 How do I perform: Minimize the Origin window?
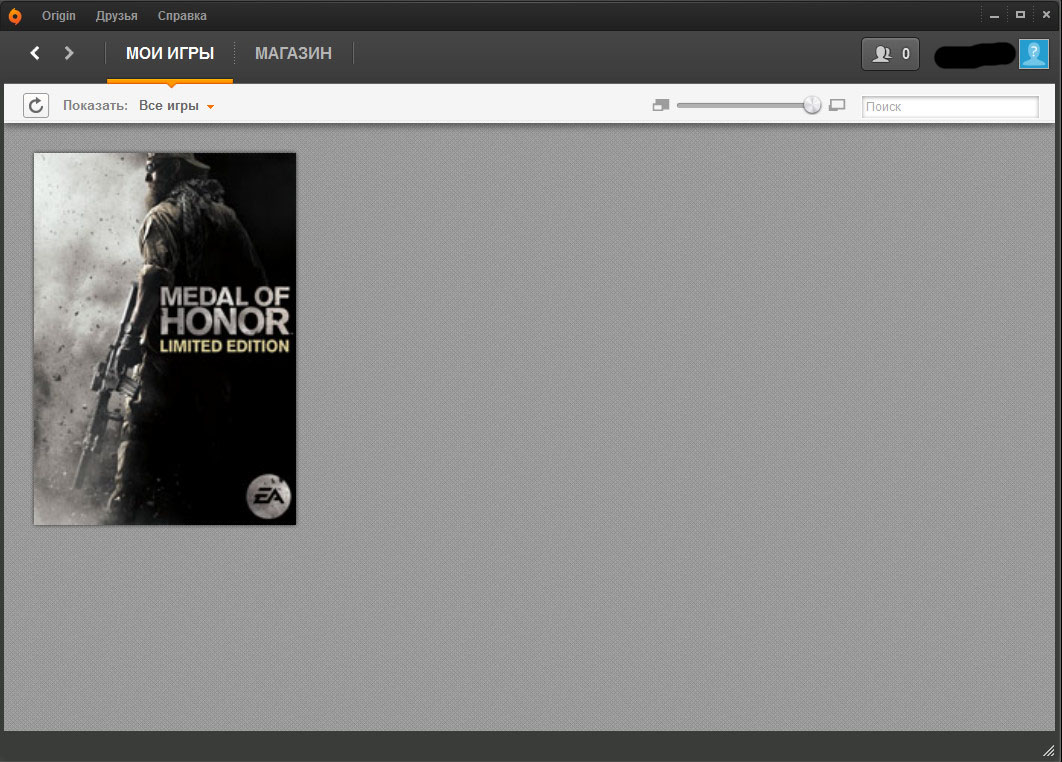click(x=994, y=15)
